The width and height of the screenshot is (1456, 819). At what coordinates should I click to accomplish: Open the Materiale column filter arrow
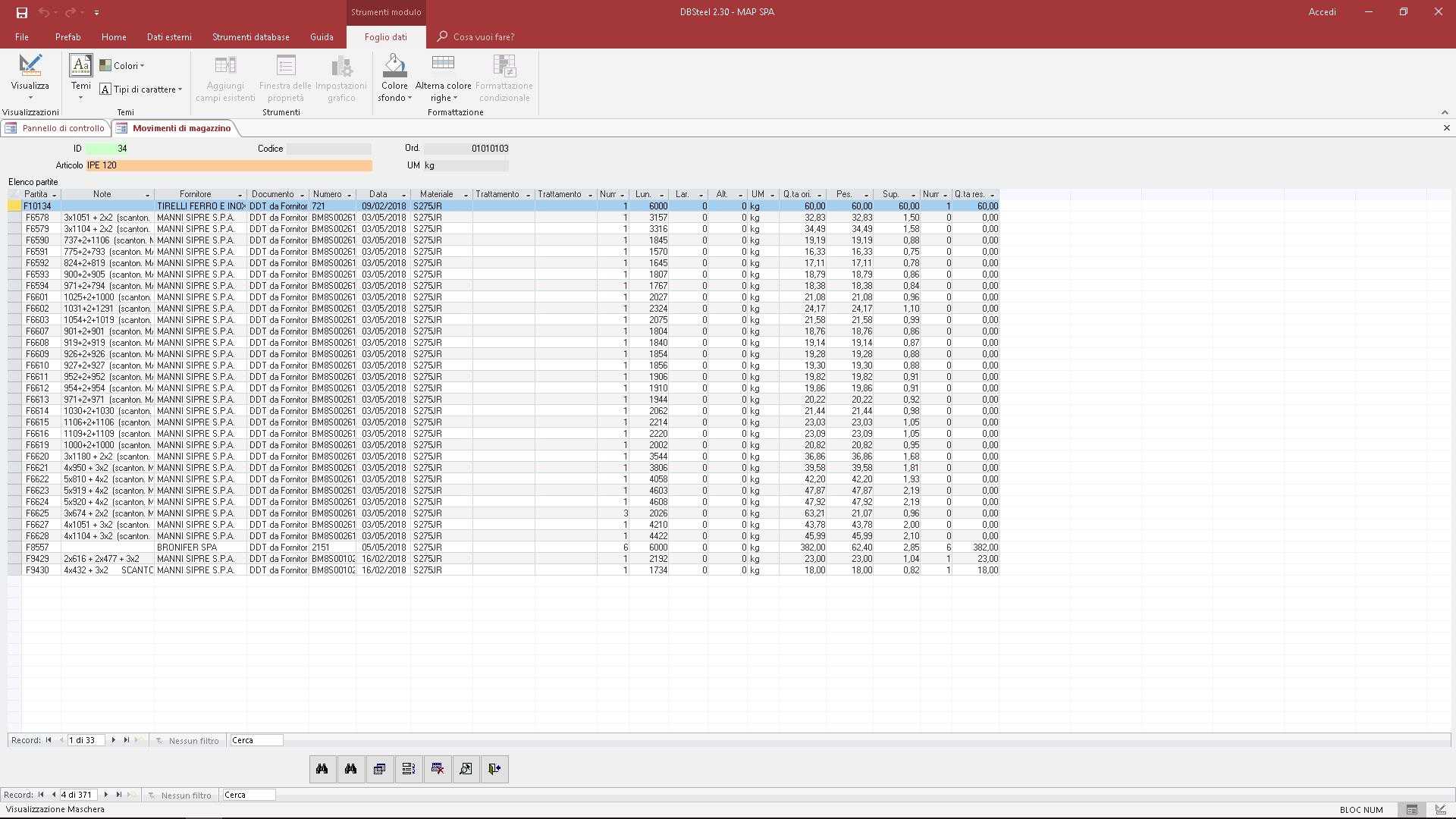click(466, 195)
